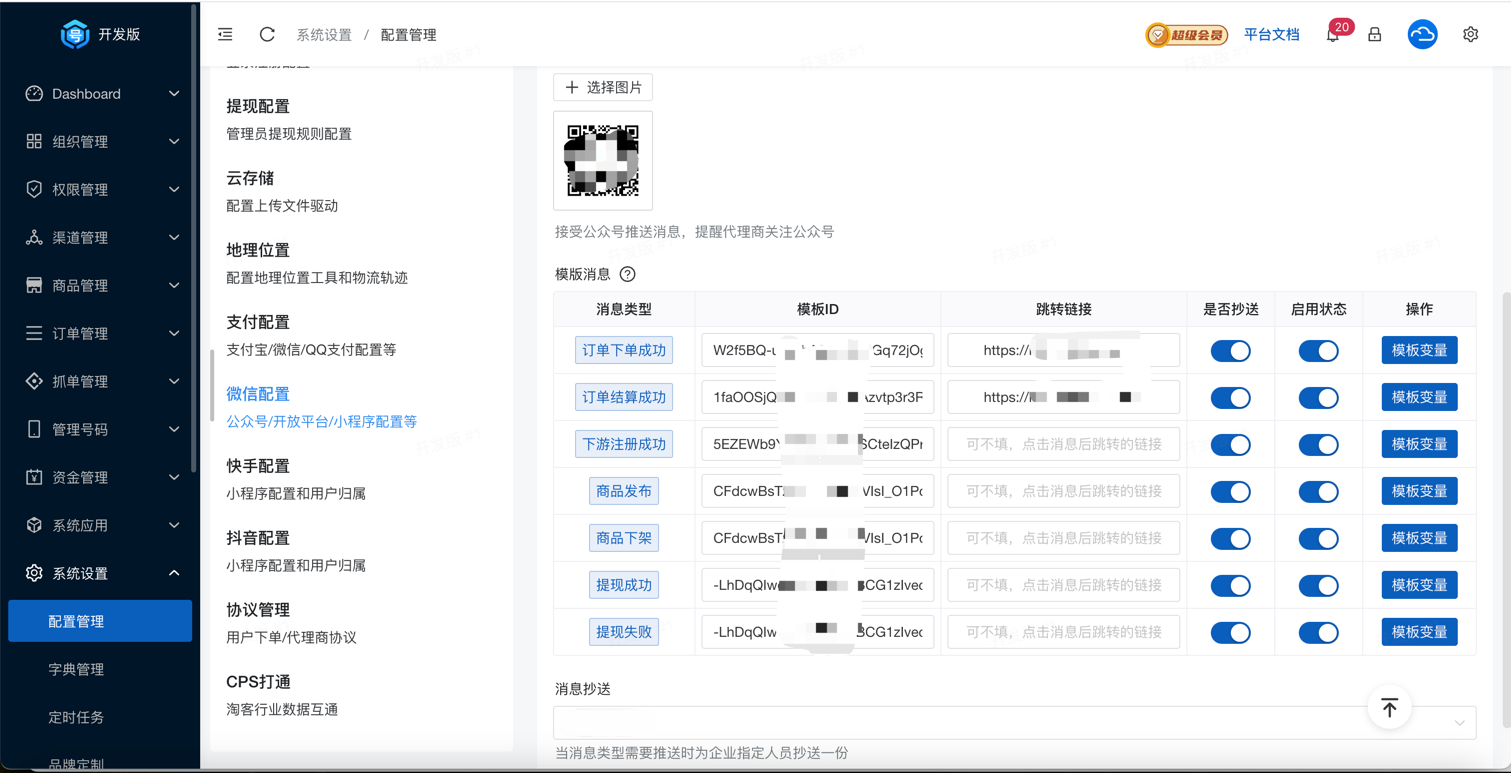This screenshot has width=1511, height=773.
Task: Click the 选择图片 upload button
Action: click(603, 87)
